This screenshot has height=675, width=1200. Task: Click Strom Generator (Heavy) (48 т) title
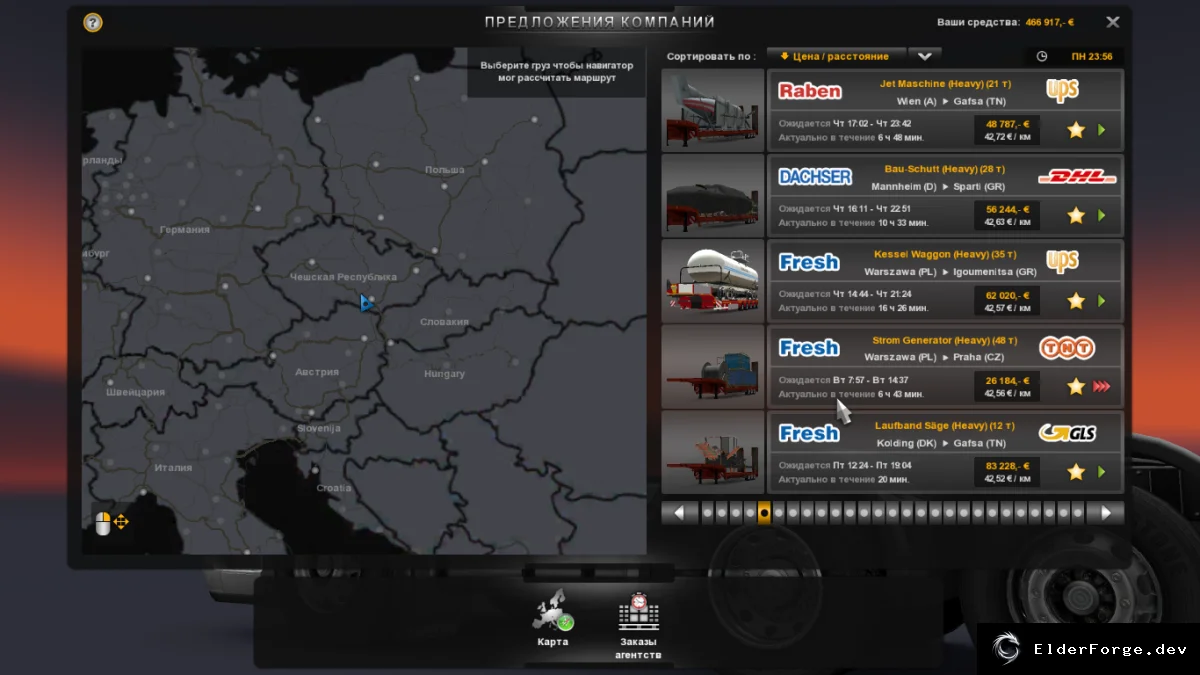click(x=944, y=340)
